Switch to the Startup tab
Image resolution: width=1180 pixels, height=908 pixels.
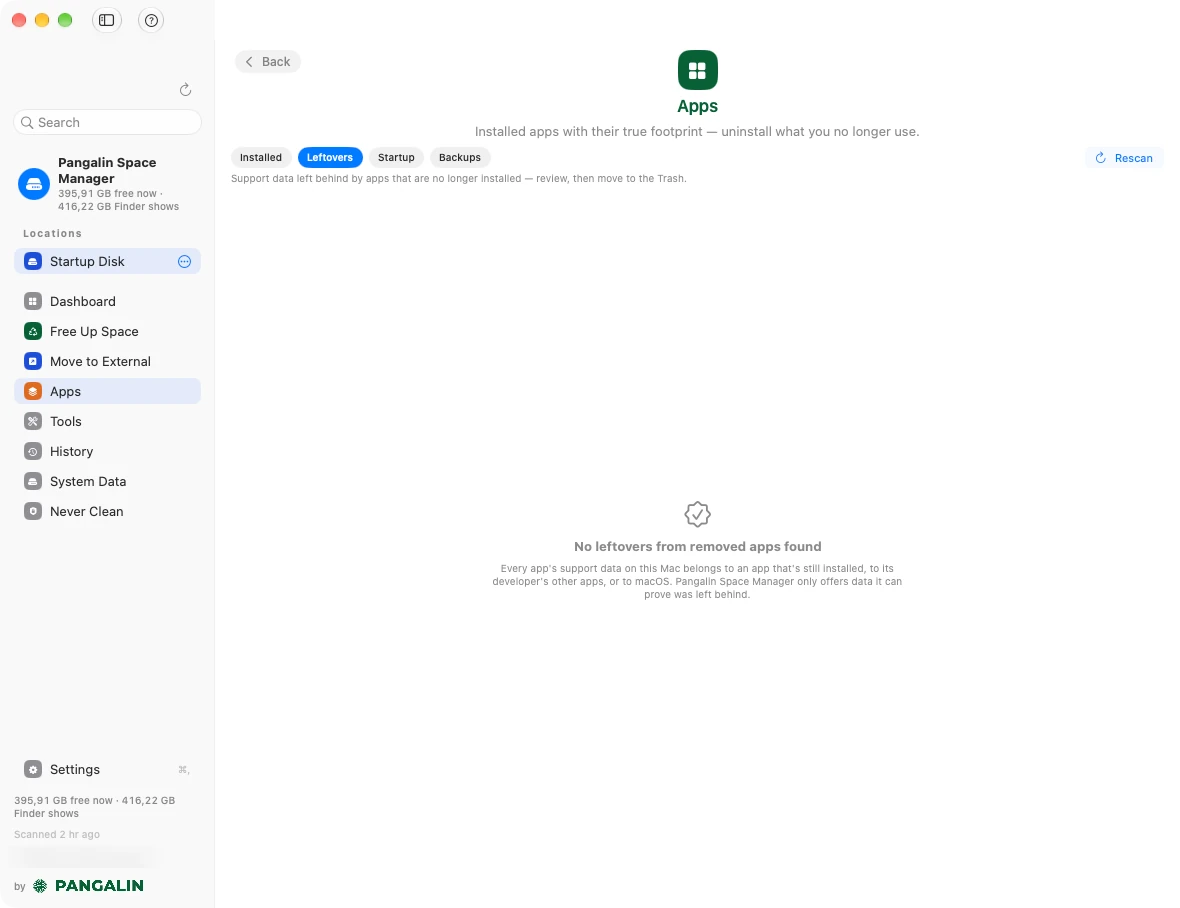click(x=396, y=157)
